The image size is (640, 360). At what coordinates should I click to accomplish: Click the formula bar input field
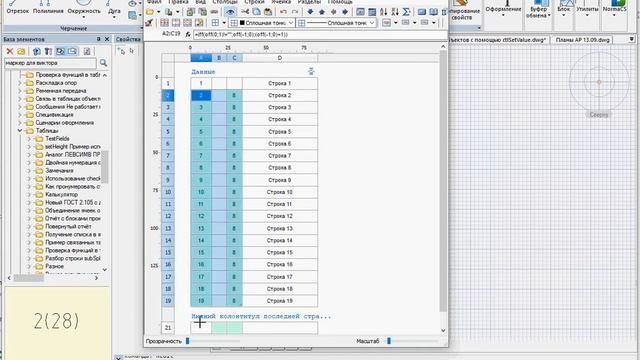pos(320,35)
